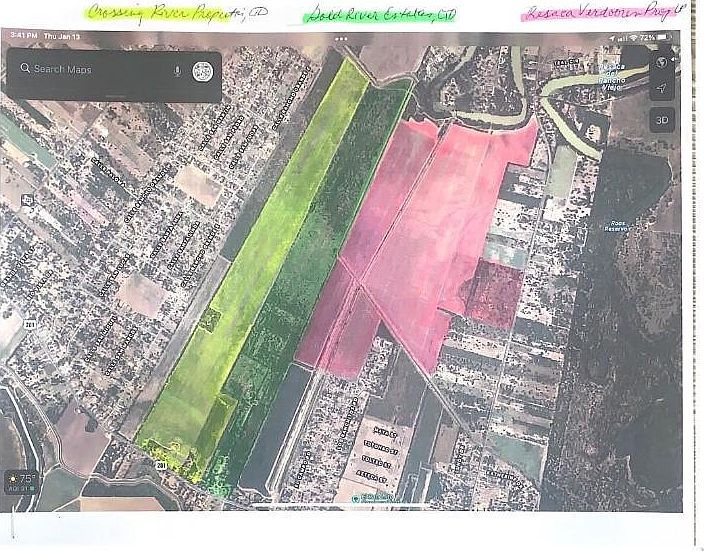Tap the location tracking arrow button

click(661, 88)
